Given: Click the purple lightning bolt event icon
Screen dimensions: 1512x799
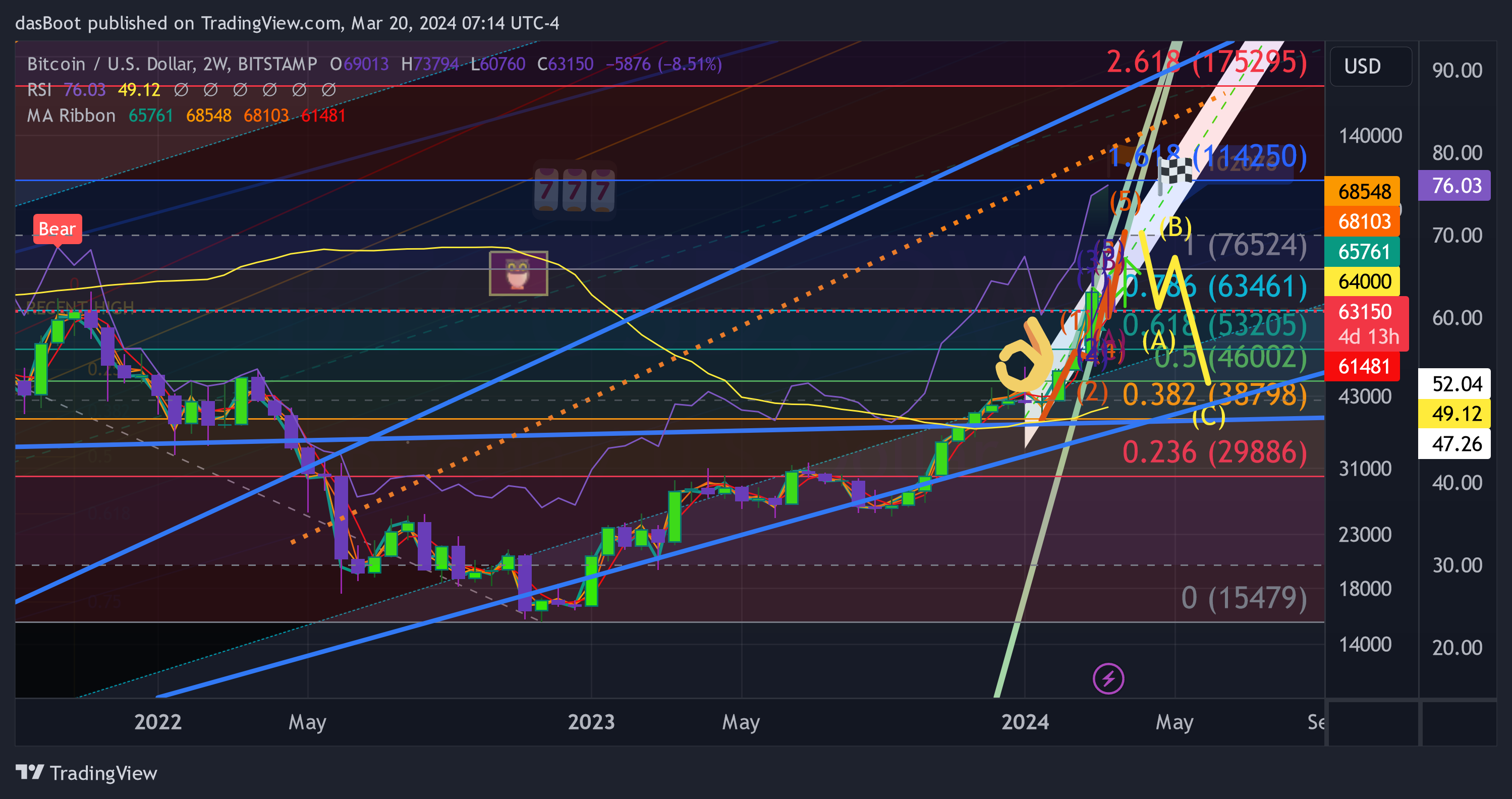Looking at the screenshot, I should (x=1108, y=678).
